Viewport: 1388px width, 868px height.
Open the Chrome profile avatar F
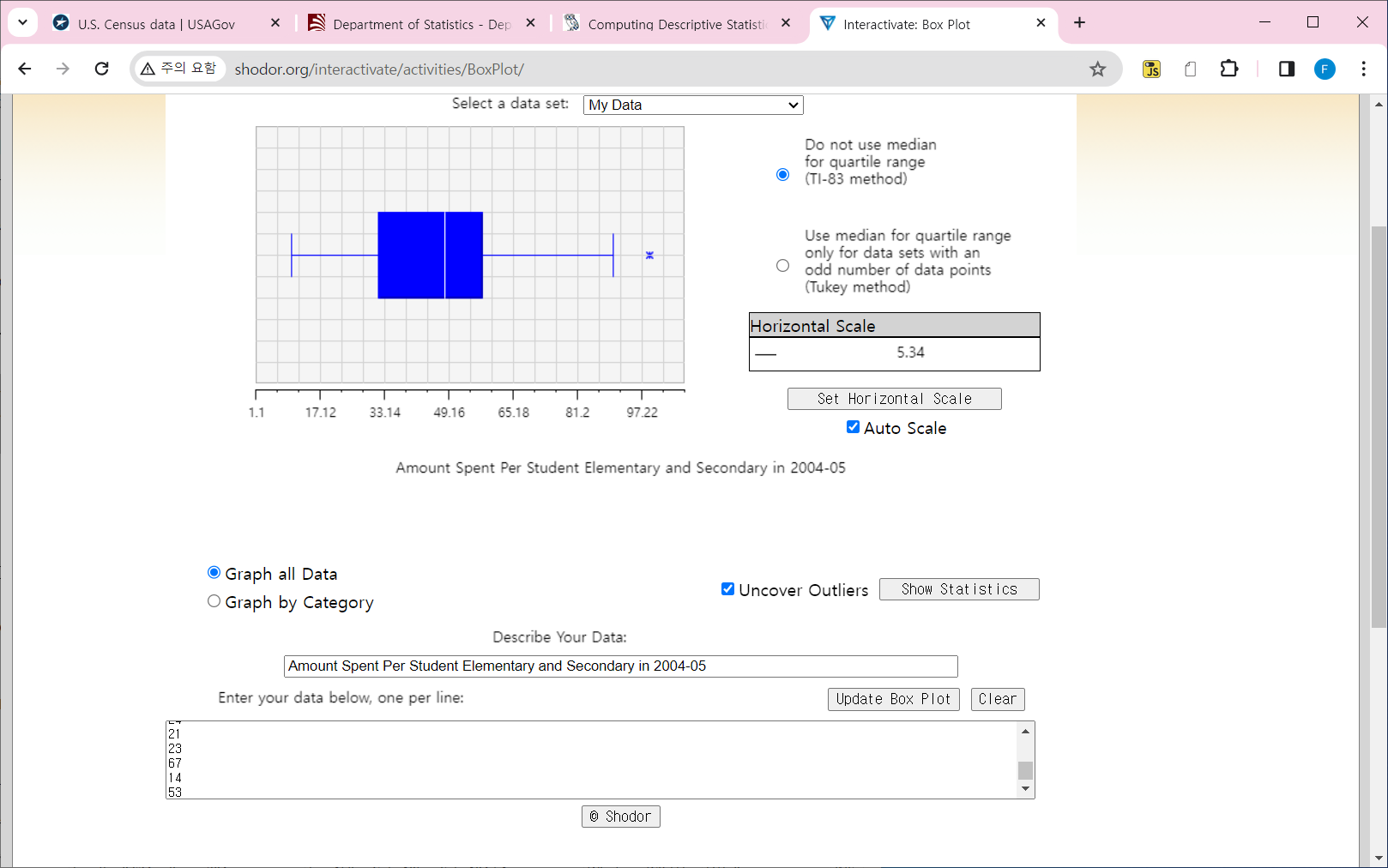click(x=1325, y=69)
